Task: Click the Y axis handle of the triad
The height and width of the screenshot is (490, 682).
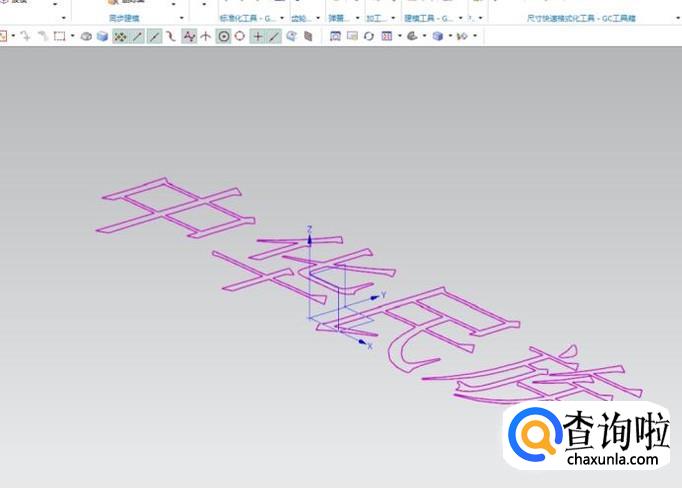Action: 380,295
